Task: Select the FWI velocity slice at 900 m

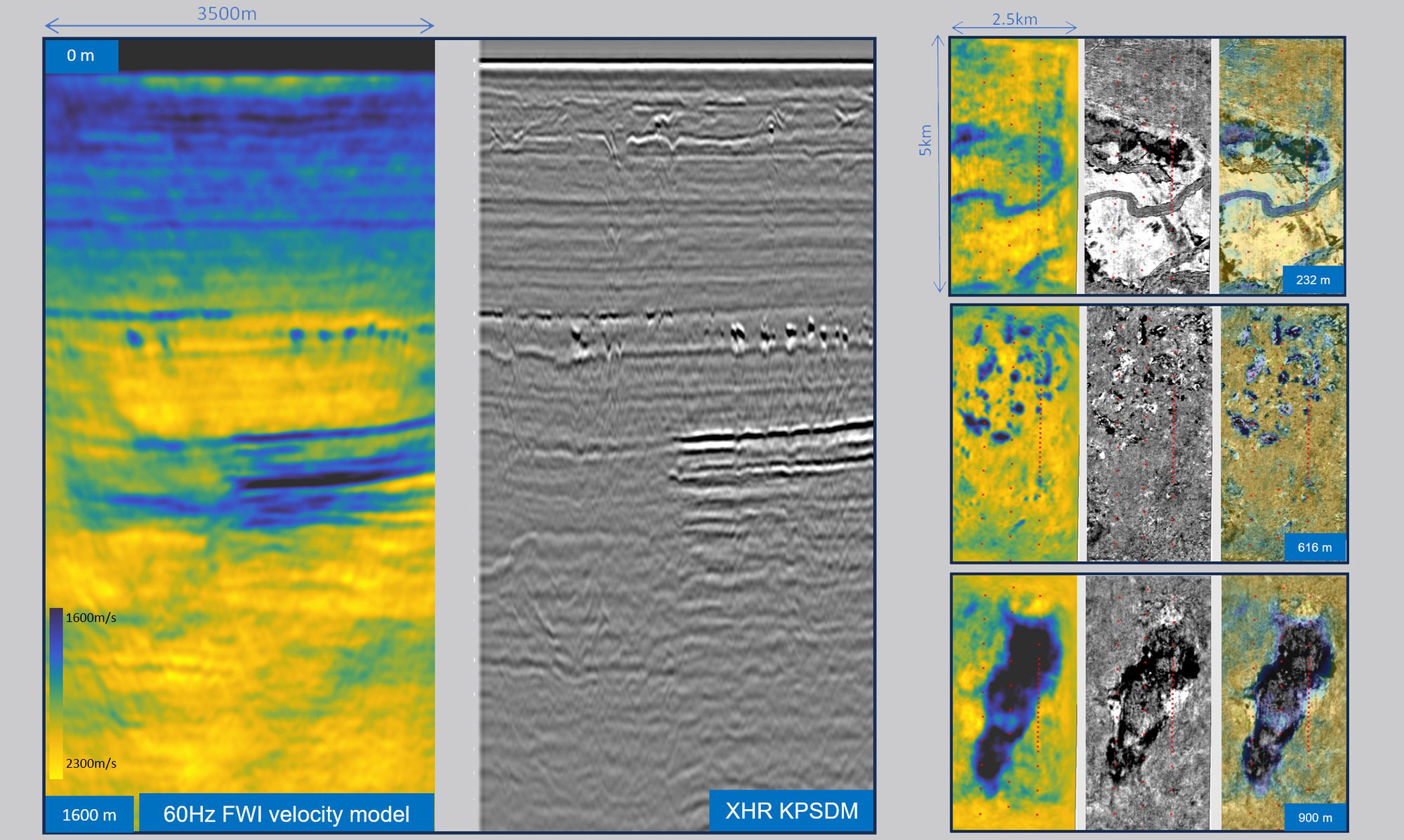Action: tap(1014, 702)
